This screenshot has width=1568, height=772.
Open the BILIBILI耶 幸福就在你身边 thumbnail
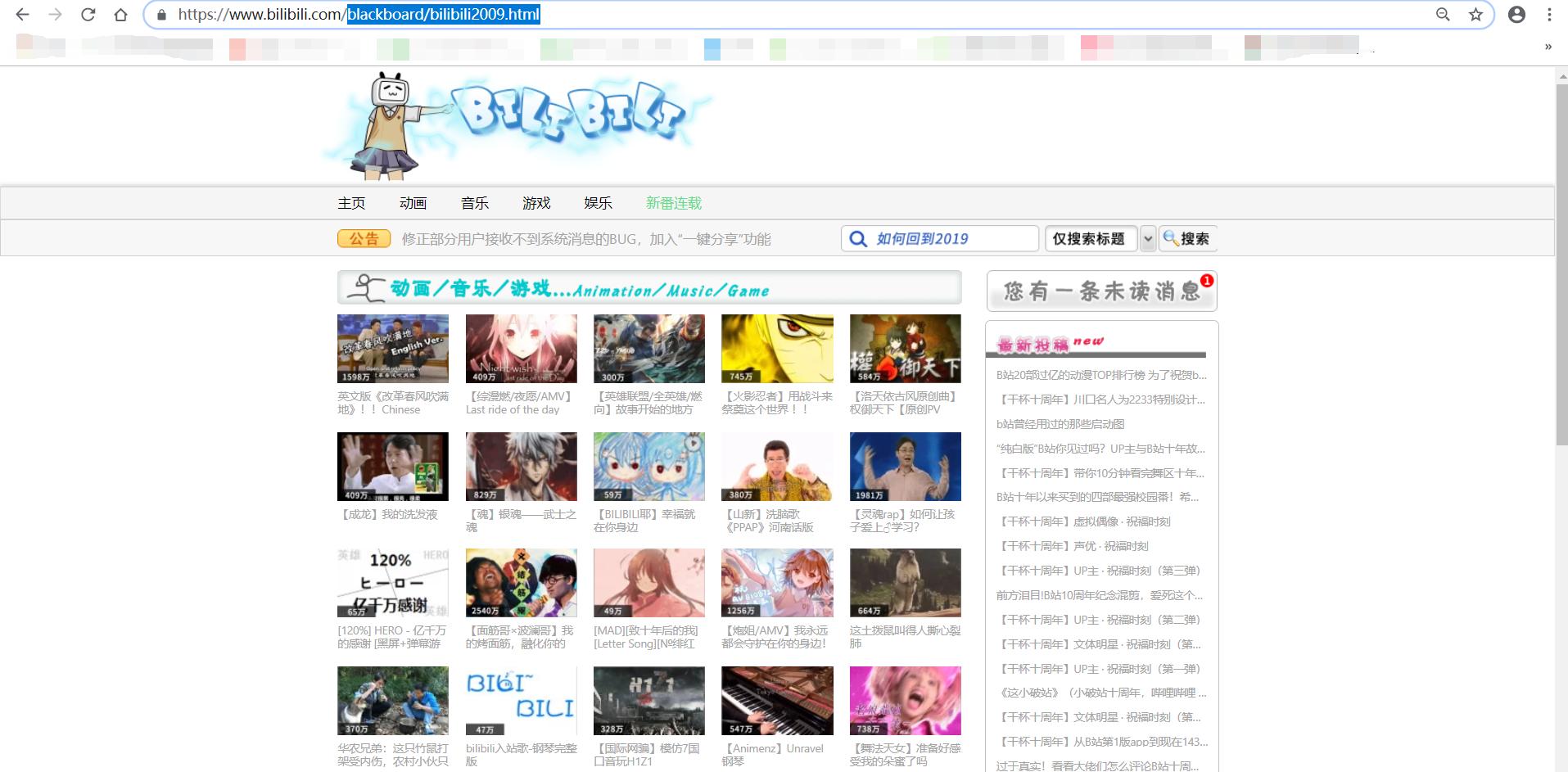click(649, 467)
